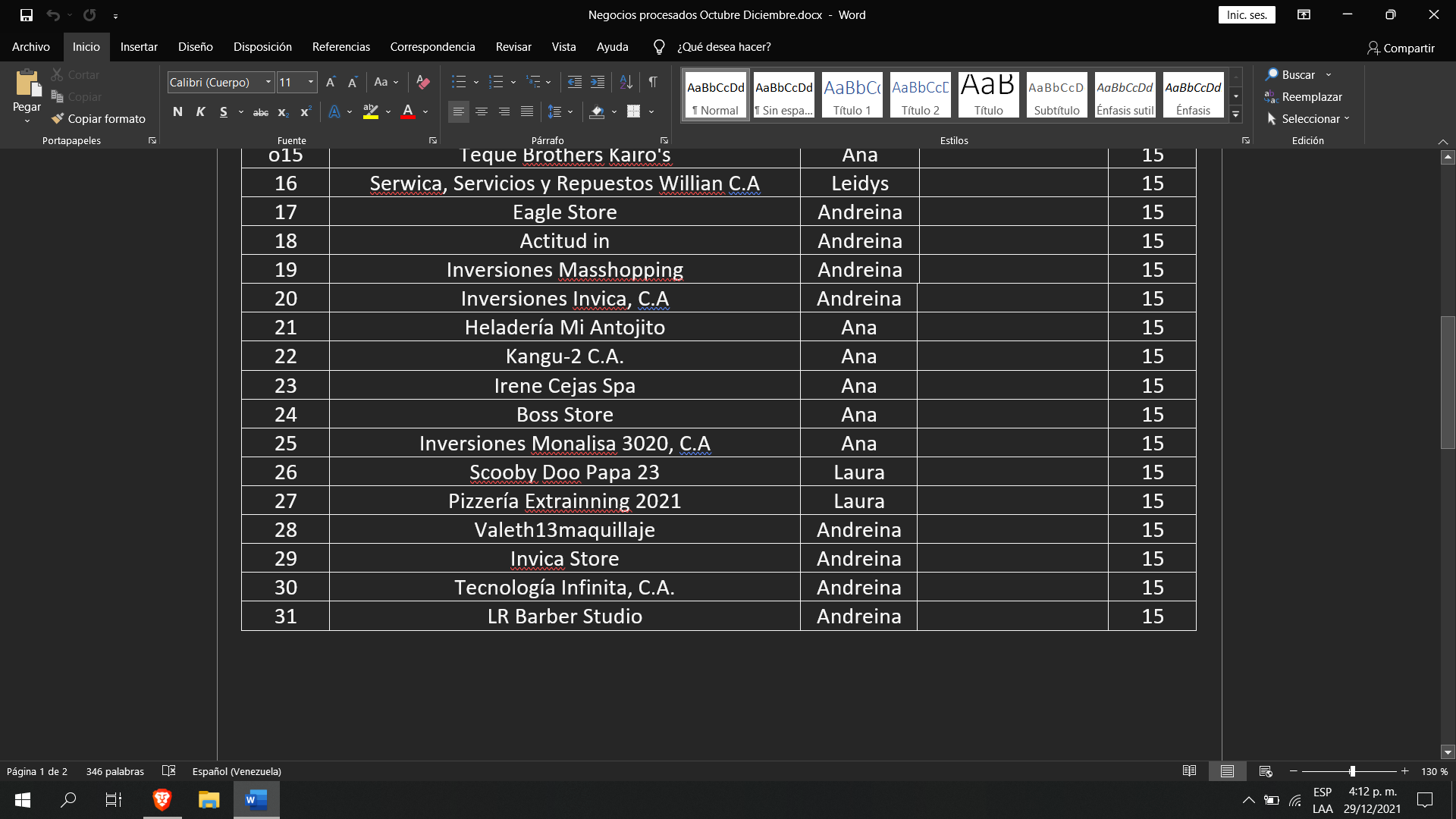The height and width of the screenshot is (819, 1456).
Task: Click the vertical scrollbar thumb
Action: tap(1448, 382)
